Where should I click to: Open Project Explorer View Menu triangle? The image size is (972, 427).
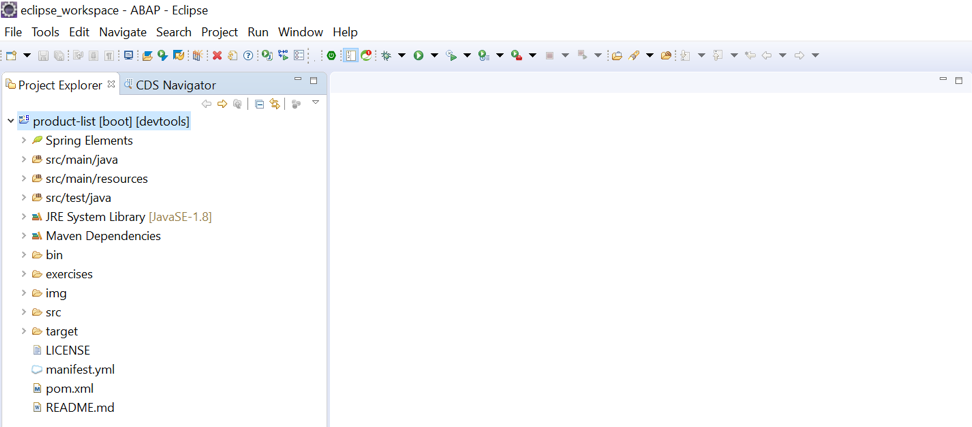click(x=315, y=102)
